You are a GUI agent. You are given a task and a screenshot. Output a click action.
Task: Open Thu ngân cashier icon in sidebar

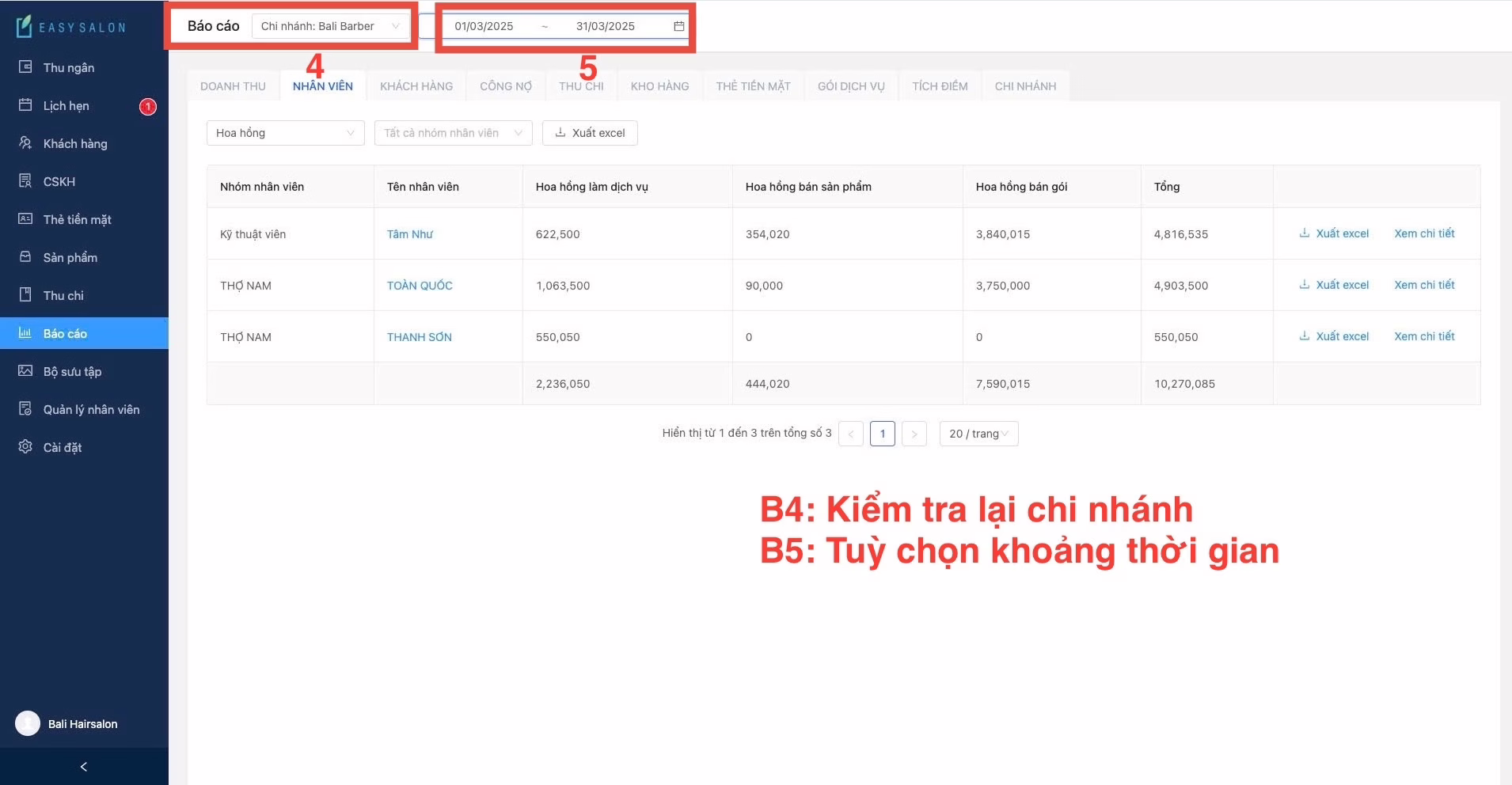click(x=25, y=67)
